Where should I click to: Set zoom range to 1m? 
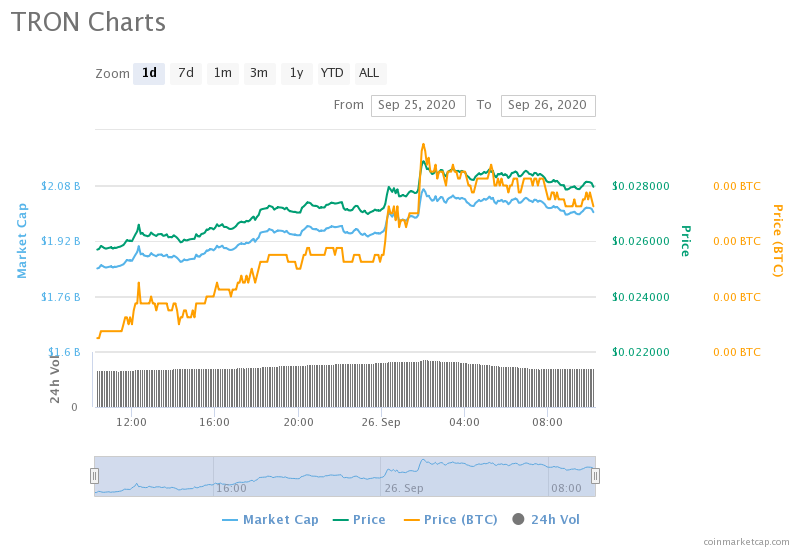coord(222,73)
